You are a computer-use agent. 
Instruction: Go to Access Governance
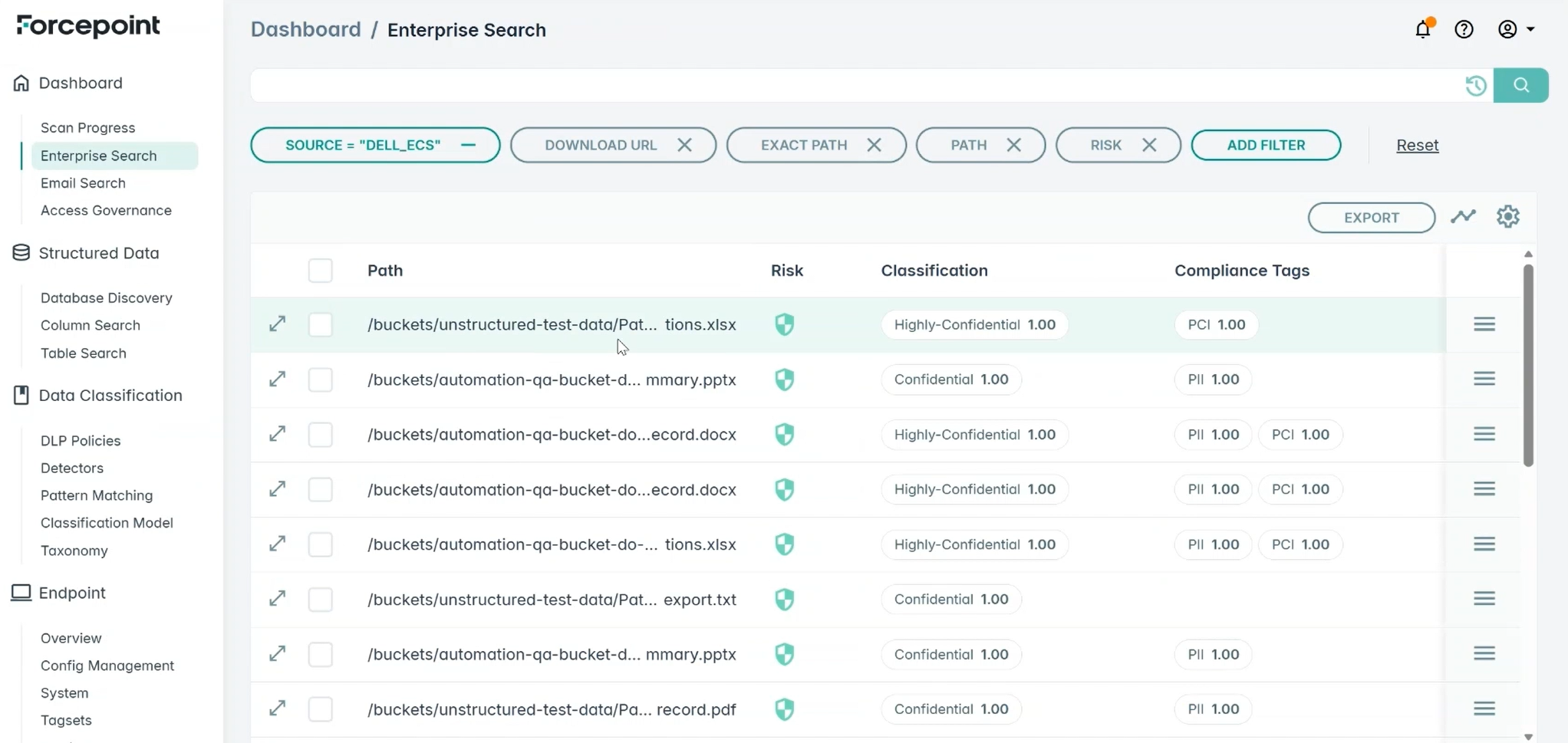pos(106,210)
